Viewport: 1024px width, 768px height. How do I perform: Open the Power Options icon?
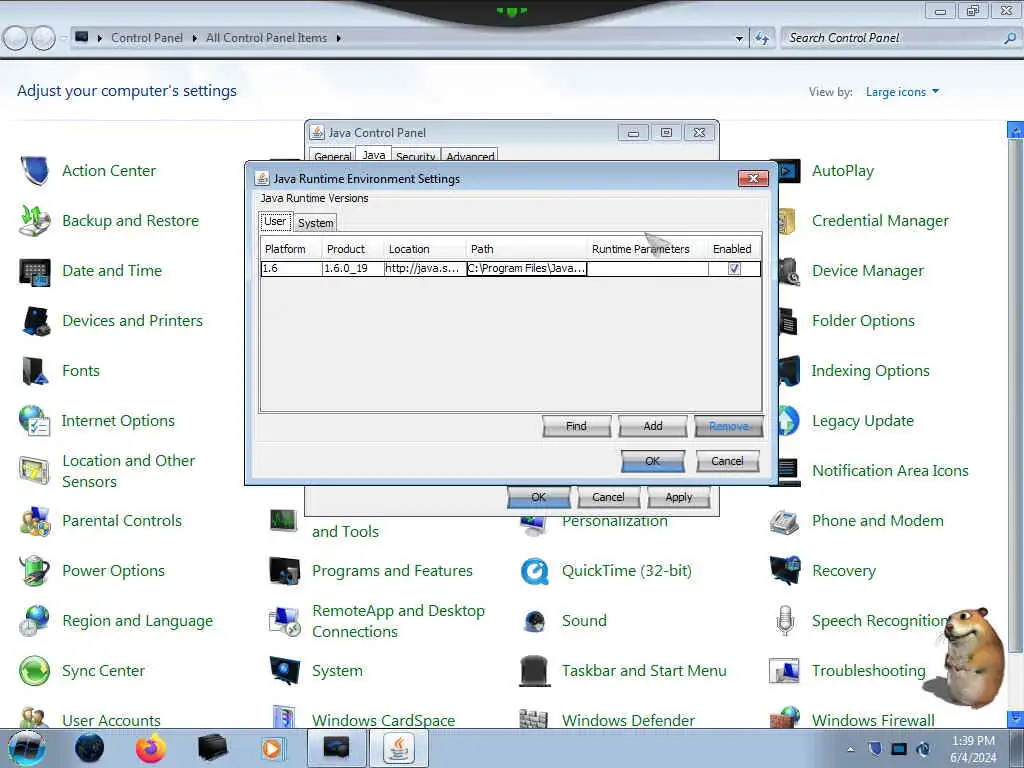point(34,571)
